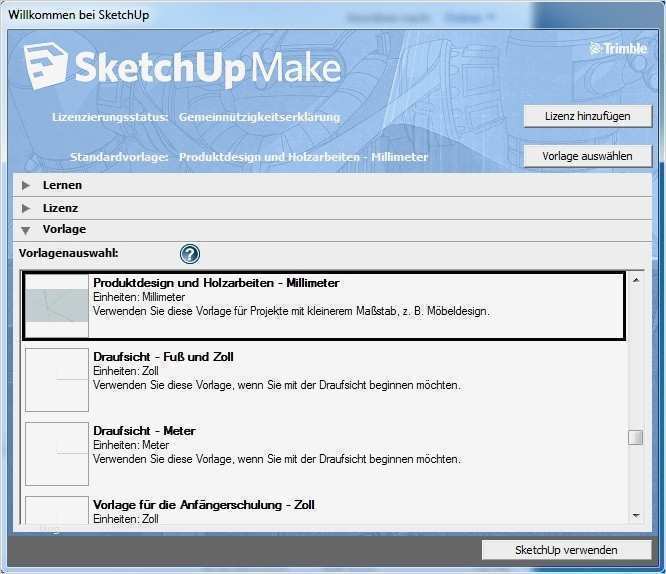Click the template list scrollbar thumb
The image size is (666, 574).
(x=635, y=437)
